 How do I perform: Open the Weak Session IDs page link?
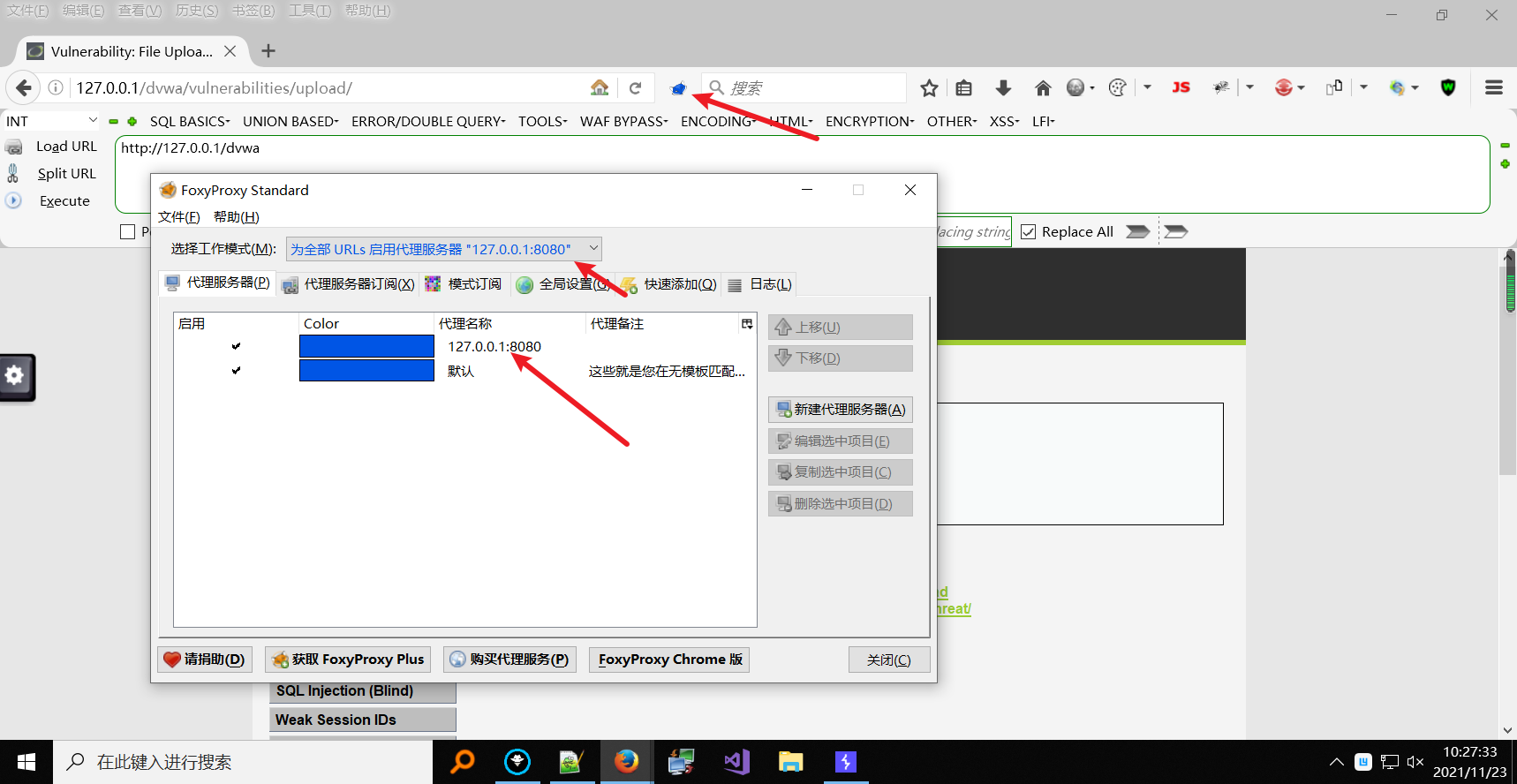coord(362,720)
